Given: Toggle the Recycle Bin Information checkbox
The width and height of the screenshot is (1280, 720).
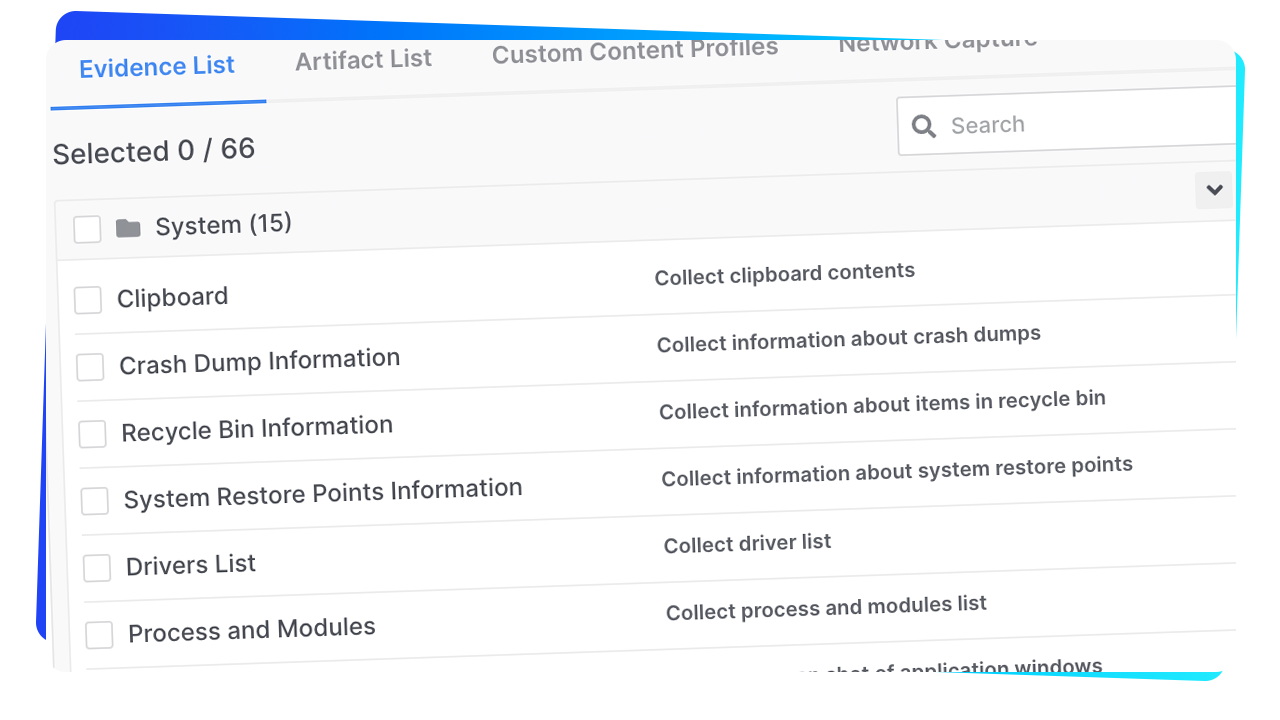Looking at the screenshot, I should 92,434.
